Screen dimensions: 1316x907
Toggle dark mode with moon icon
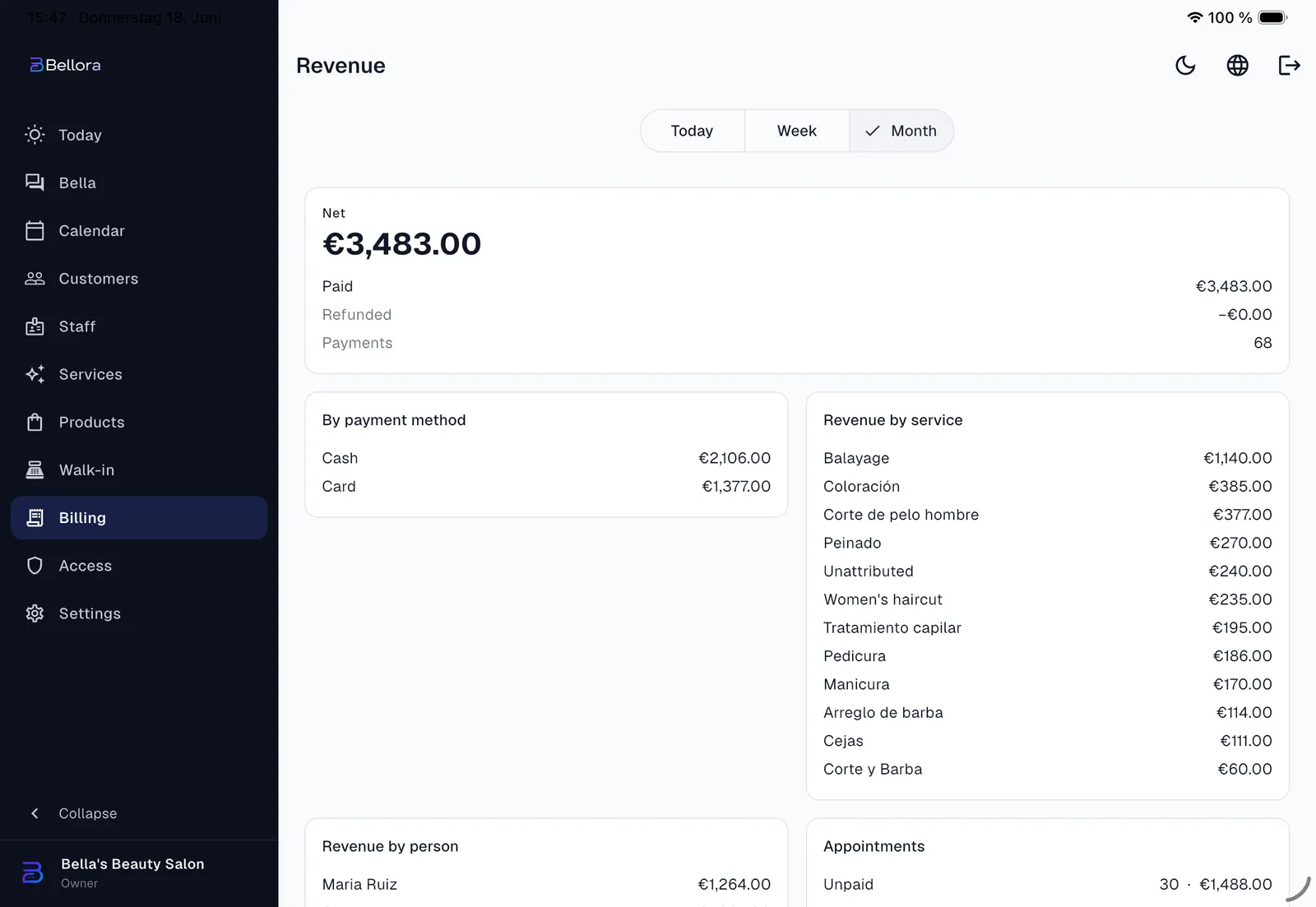point(1185,65)
